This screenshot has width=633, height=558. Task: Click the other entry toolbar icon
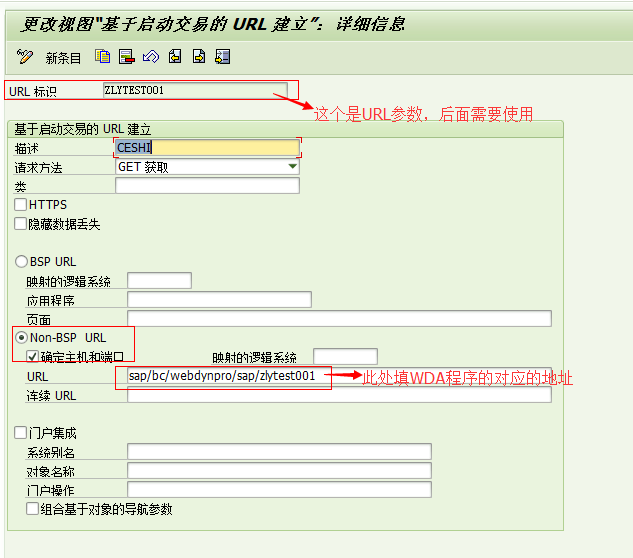click(x=222, y=57)
